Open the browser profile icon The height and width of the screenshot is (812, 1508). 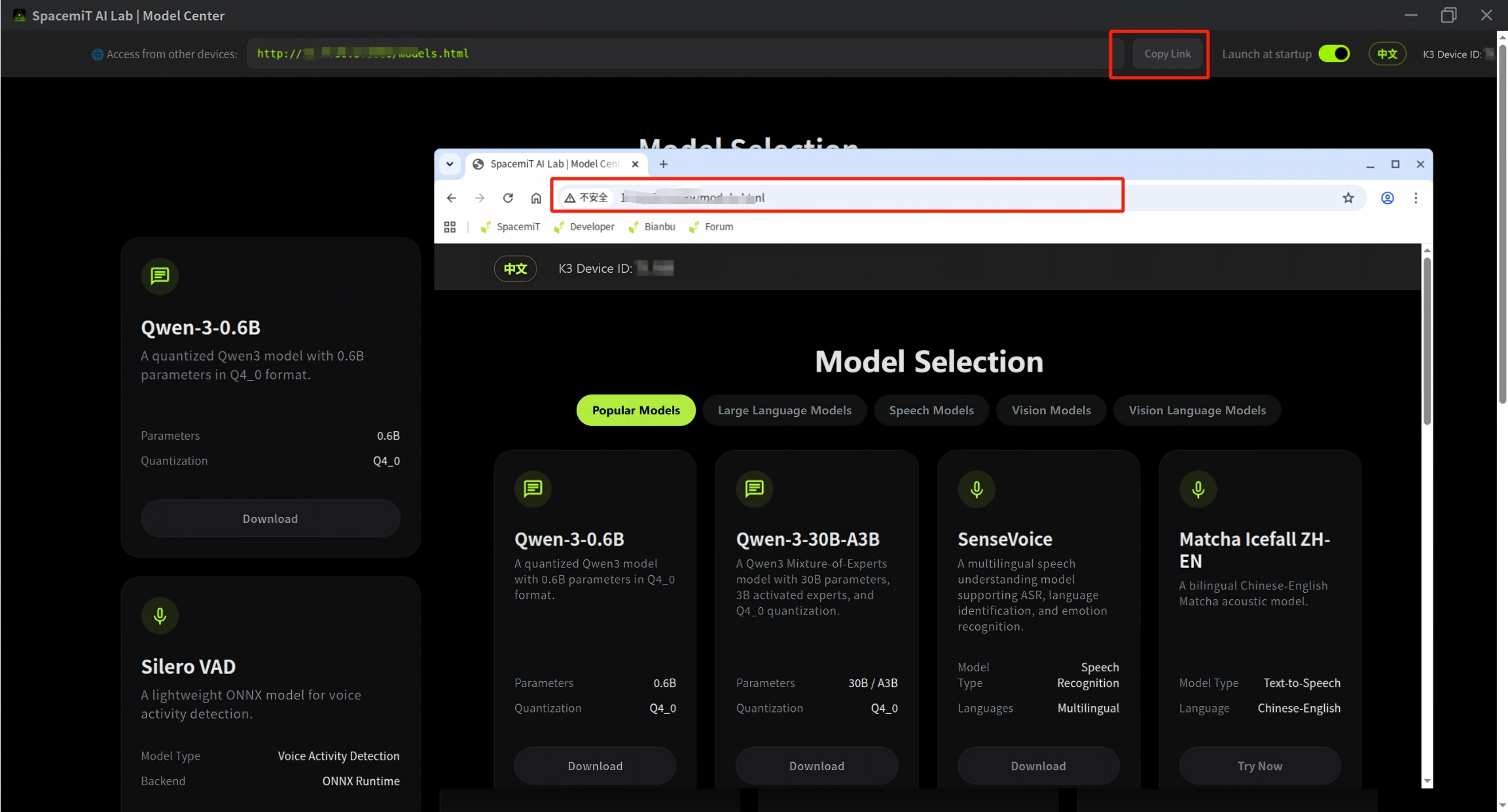coord(1387,198)
